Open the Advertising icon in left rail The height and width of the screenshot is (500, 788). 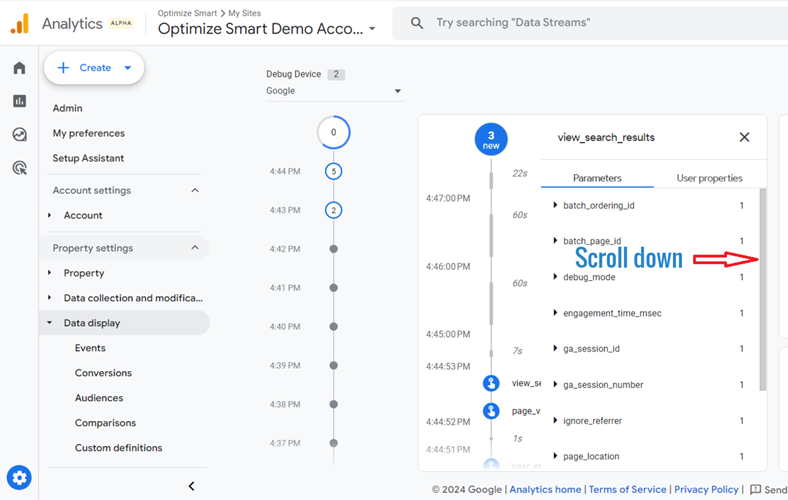pyautogui.click(x=19, y=168)
